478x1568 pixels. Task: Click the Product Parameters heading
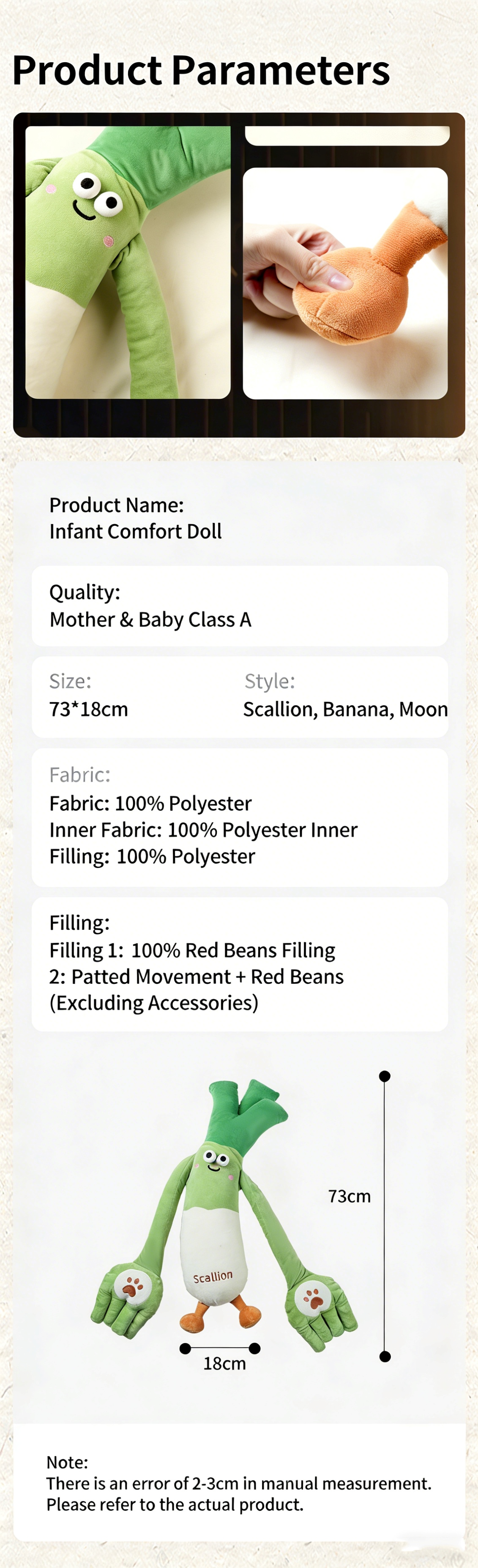coord(201,70)
